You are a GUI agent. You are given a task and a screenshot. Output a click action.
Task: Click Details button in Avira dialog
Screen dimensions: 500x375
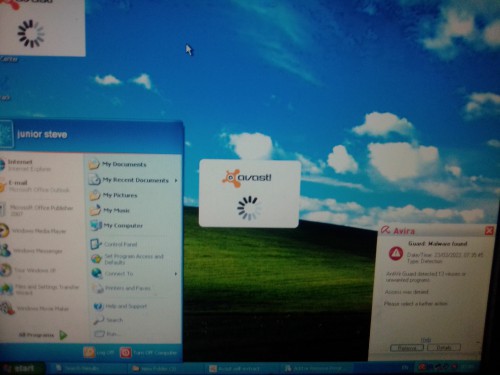[444, 348]
